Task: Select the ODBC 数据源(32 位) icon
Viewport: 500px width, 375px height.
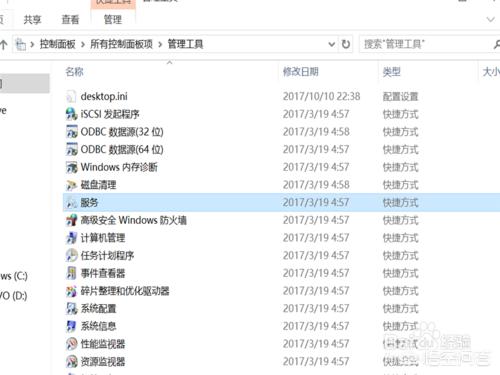Action: point(71,132)
